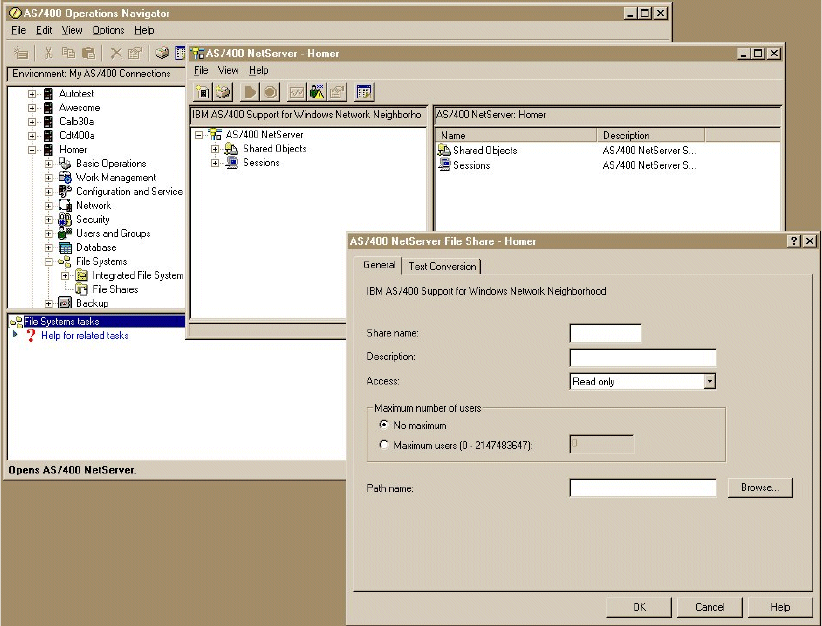Click the Paste icon in Operations Navigator toolbar
The height and width of the screenshot is (626, 822).
pyautogui.click(x=89, y=53)
